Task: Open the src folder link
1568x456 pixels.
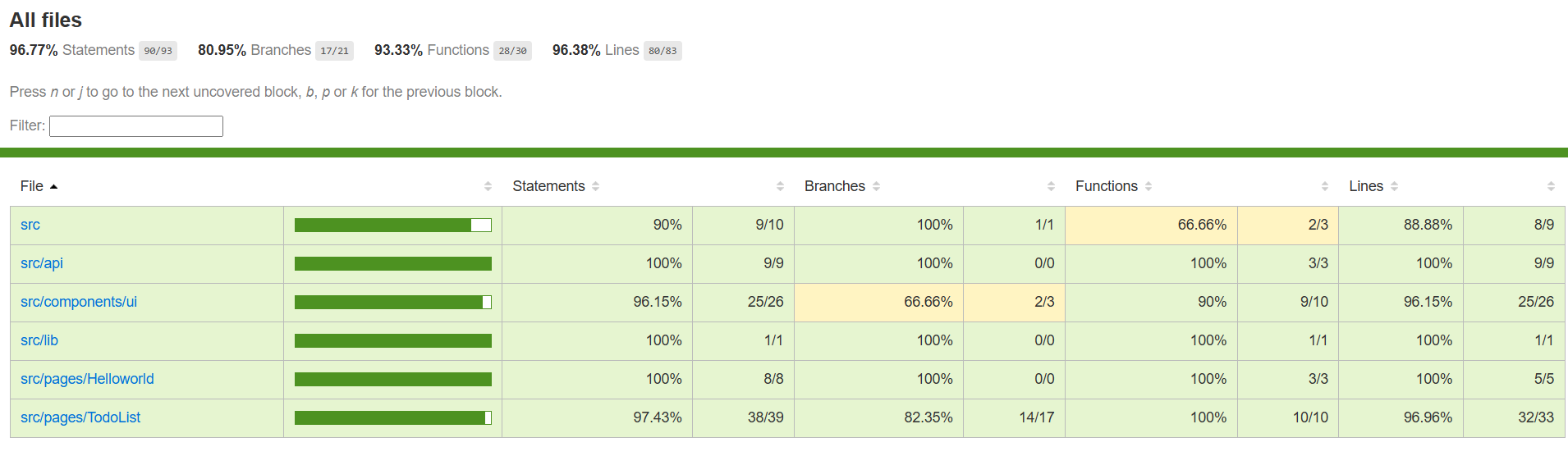Action: coord(30,225)
